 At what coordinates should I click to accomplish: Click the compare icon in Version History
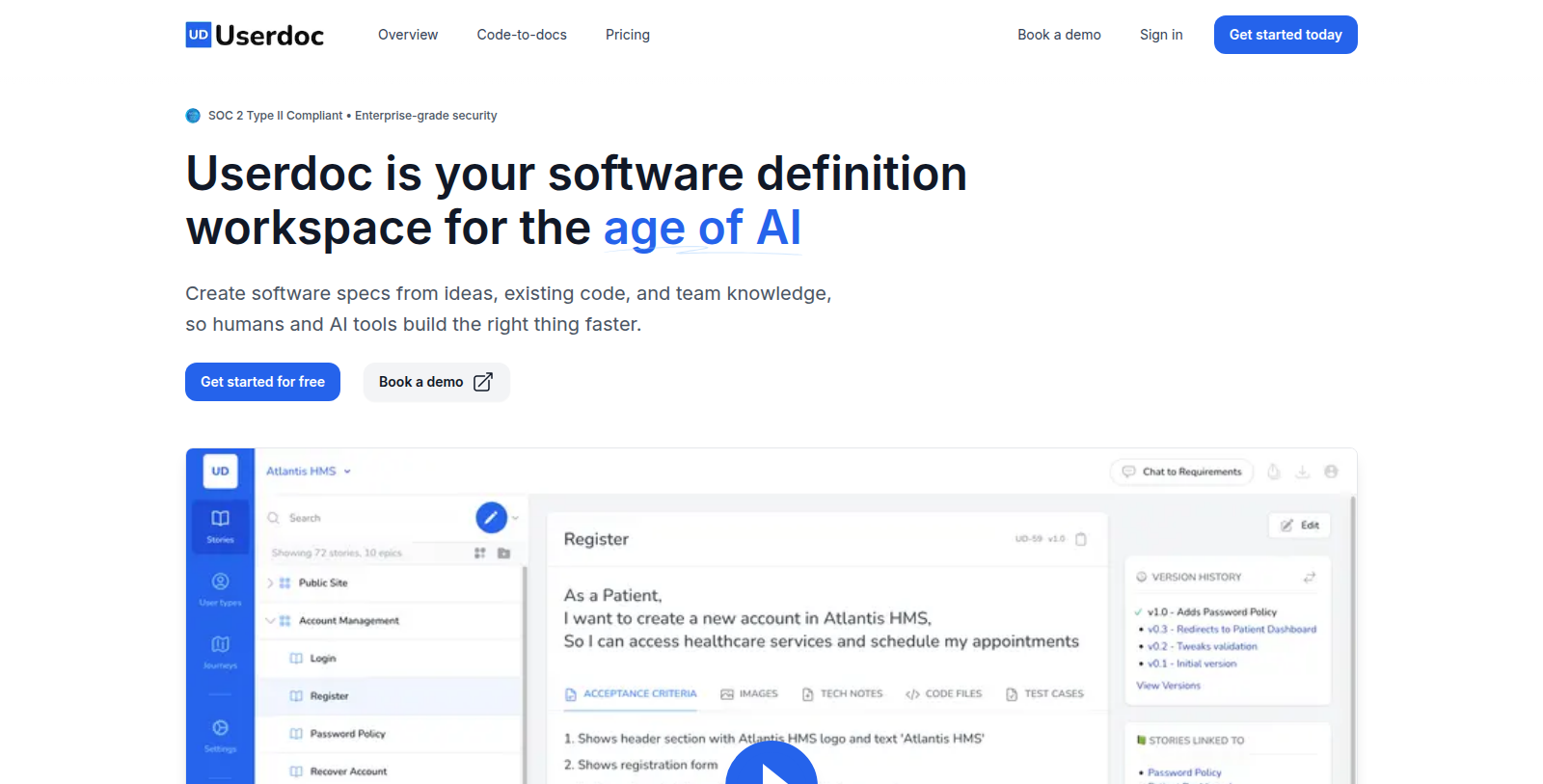[x=1309, y=577]
